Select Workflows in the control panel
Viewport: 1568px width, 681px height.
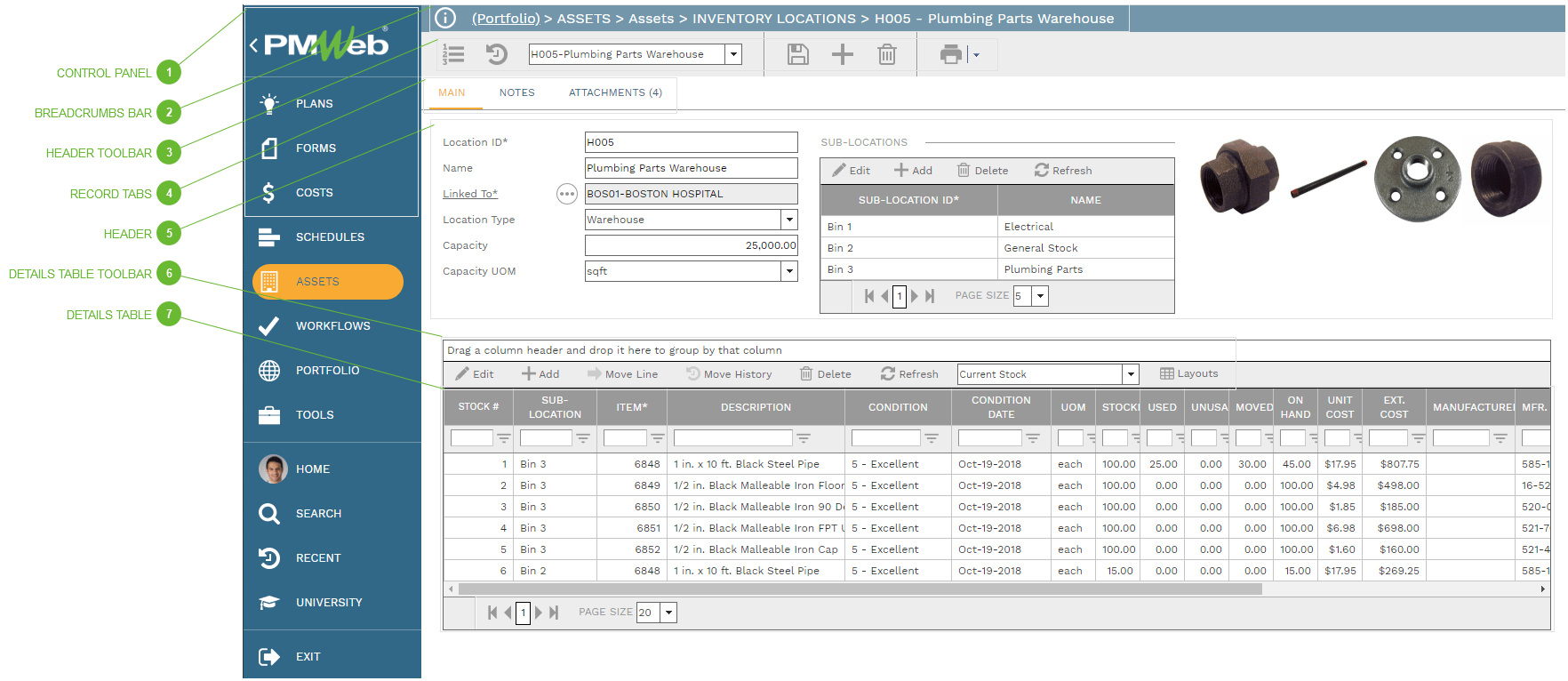click(x=332, y=326)
